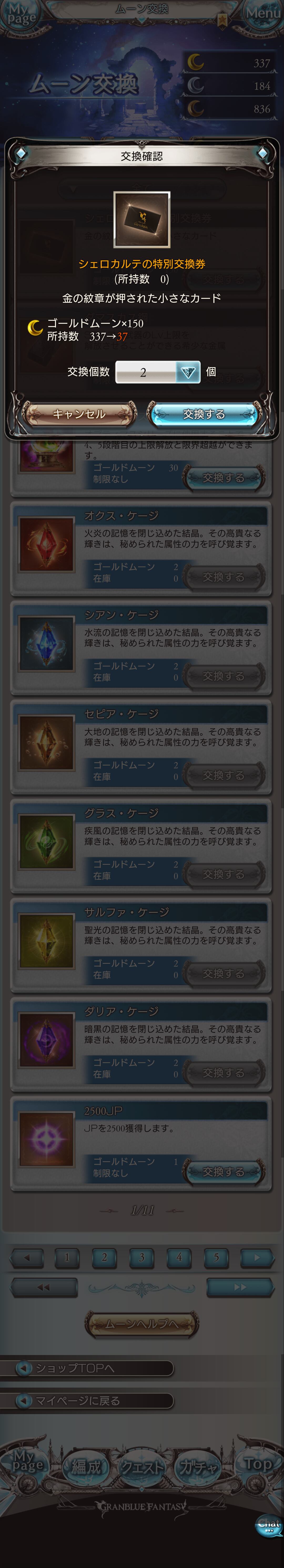Click the next page arrow button
The height and width of the screenshot is (1568, 284).
coord(257,1258)
